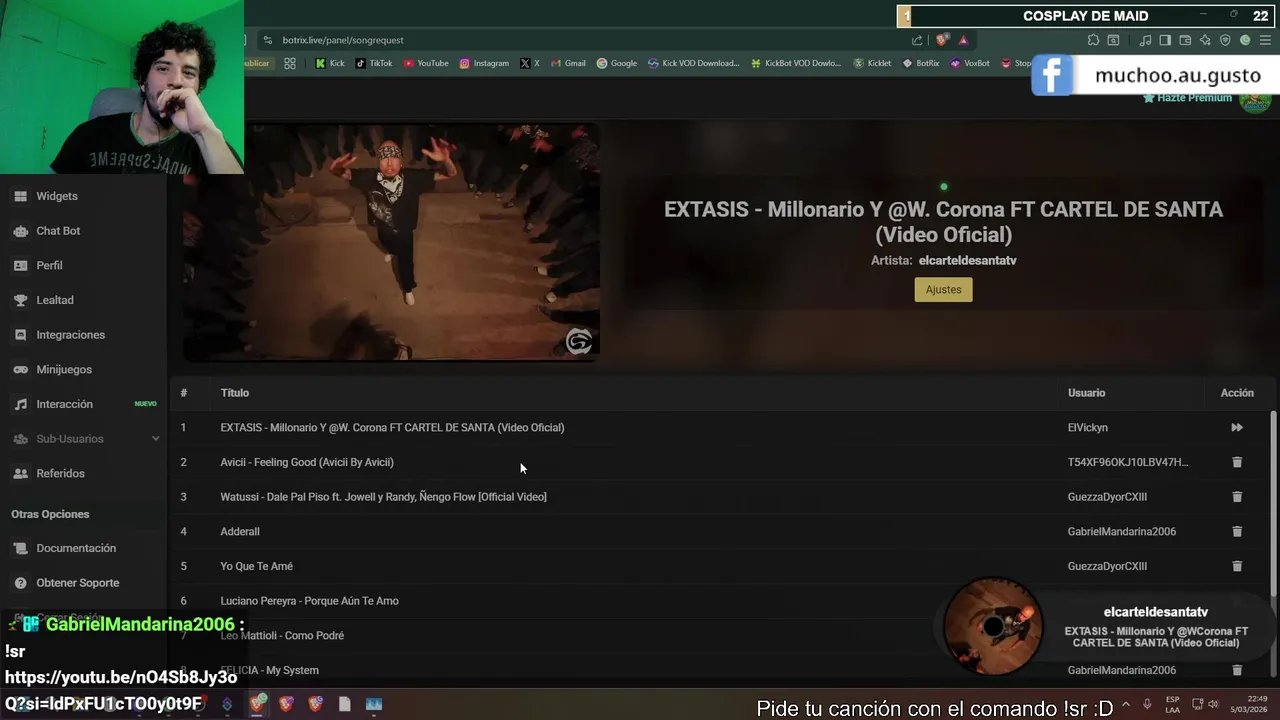Click the Usuario column header
Image resolution: width=1280 pixels, height=720 pixels.
(1086, 393)
